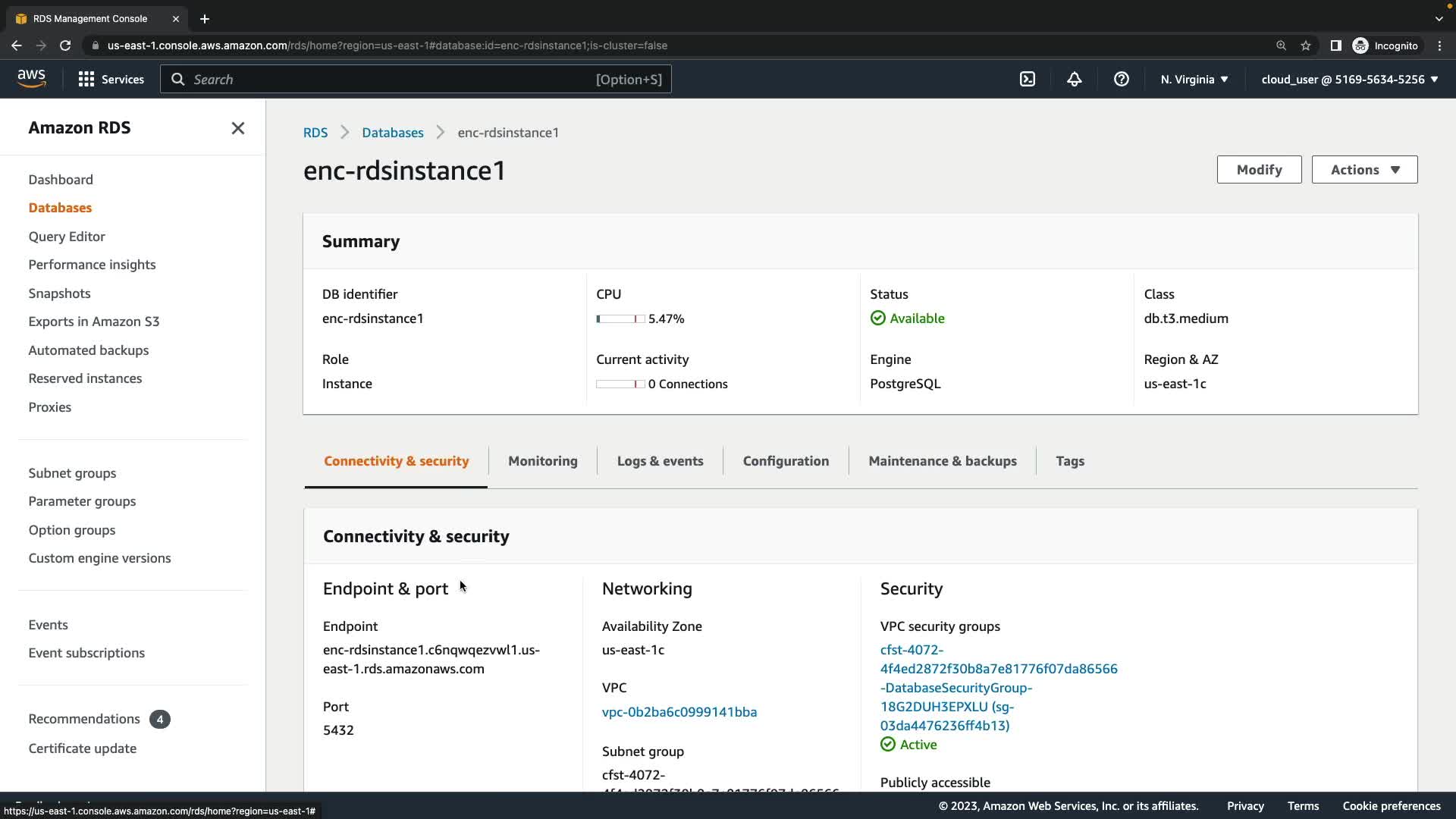Click the Modify button

[x=1259, y=170]
